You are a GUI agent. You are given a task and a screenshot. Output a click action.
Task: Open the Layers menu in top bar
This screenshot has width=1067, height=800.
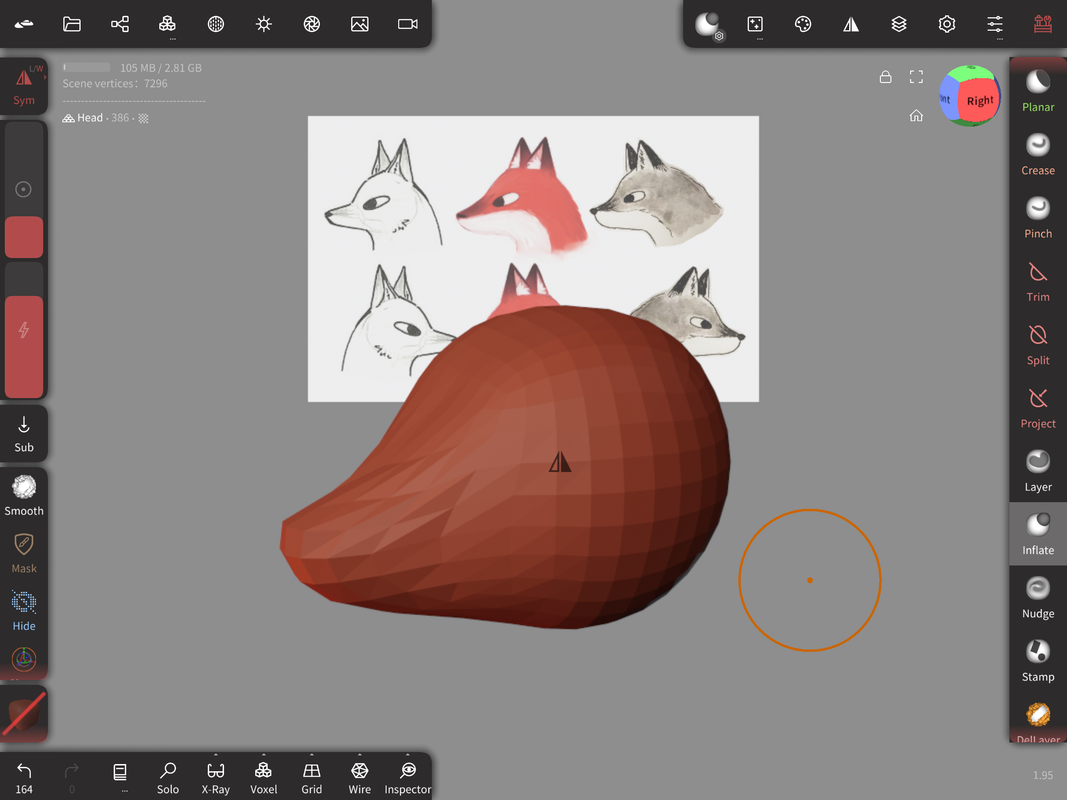pyautogui.click(x=899, y=24)
